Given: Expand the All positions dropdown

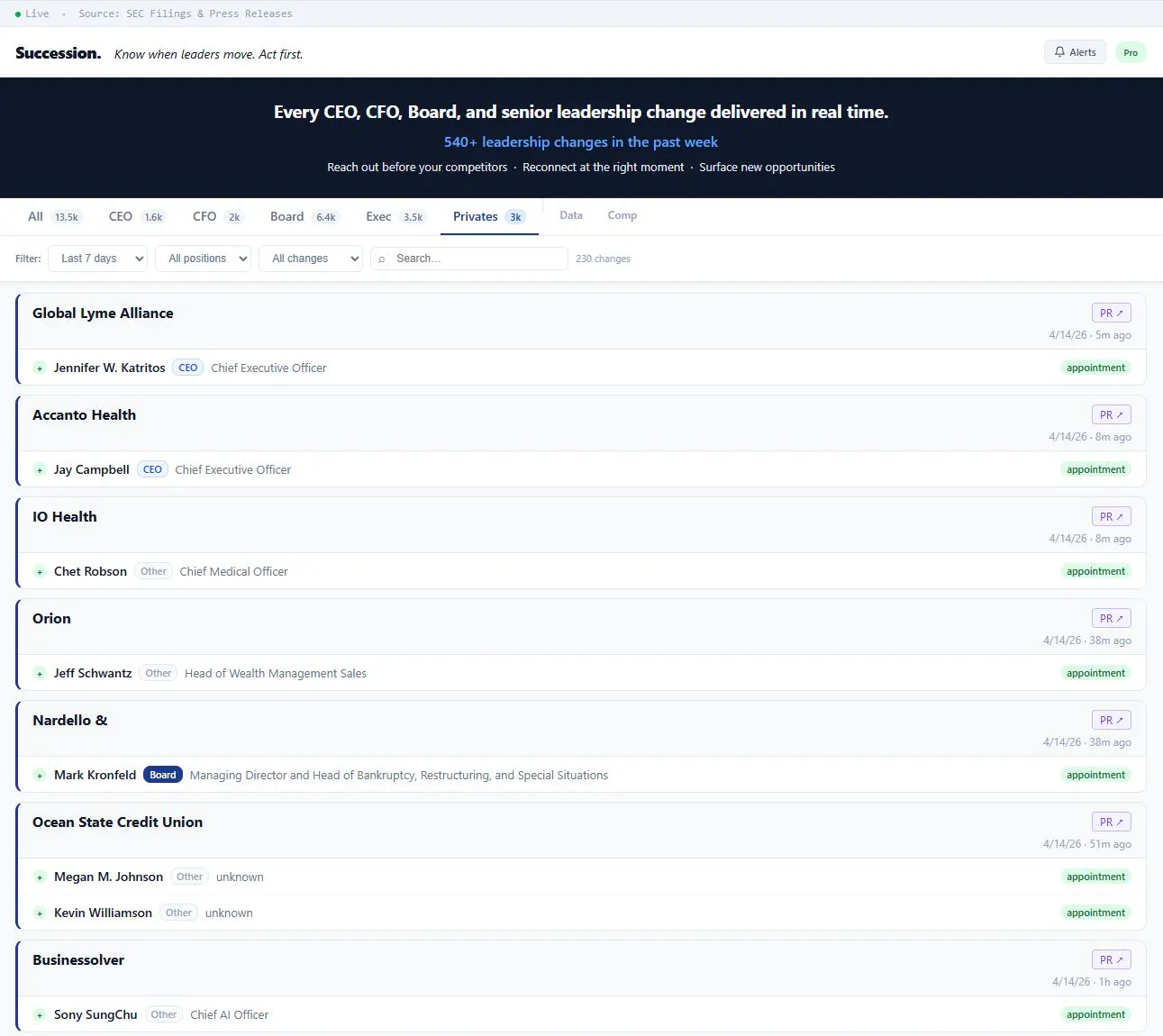Looking at the screenshot, I should pos(204,259).
